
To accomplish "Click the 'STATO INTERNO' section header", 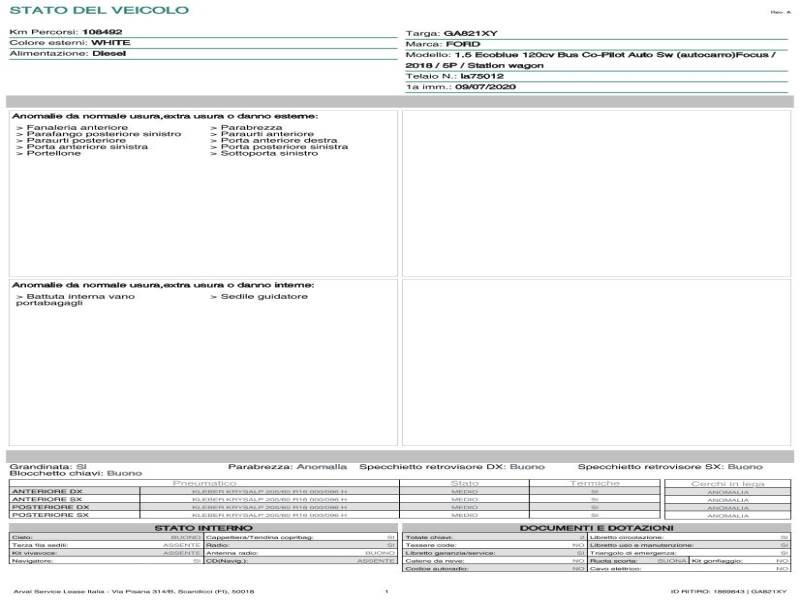I will pos(204,528).
